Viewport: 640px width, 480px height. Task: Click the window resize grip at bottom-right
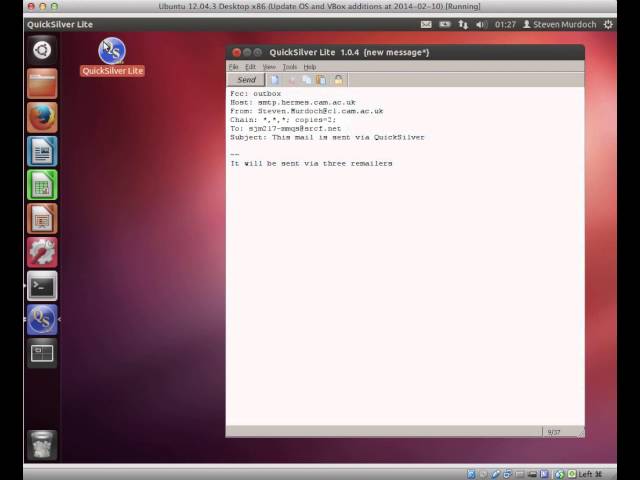580,433
